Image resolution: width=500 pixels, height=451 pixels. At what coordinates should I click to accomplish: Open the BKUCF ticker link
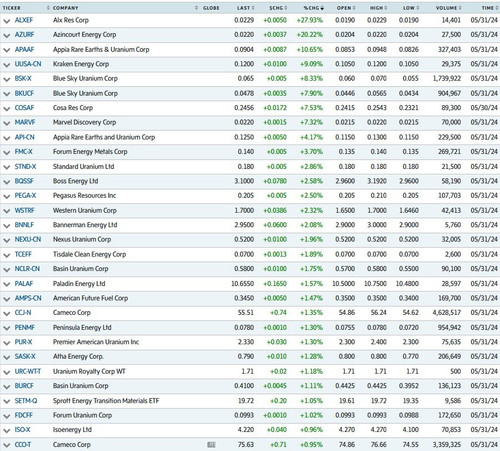point(24,93)
